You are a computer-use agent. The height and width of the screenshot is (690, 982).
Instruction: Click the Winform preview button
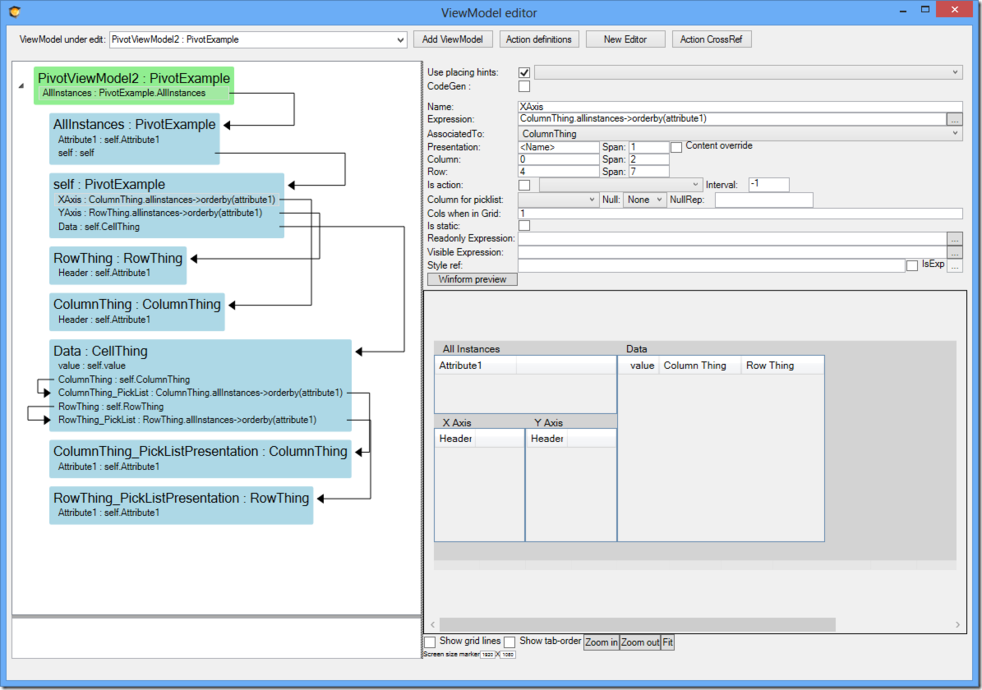(471, 279)
